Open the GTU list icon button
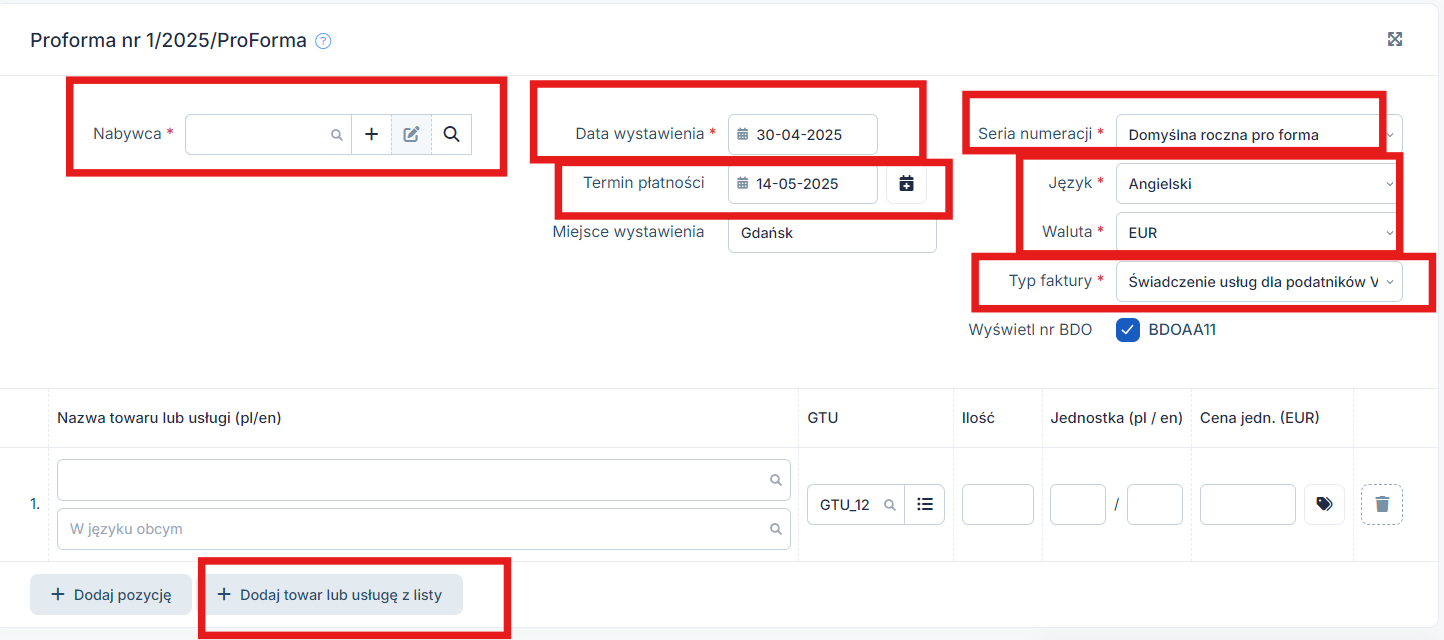This screenshot has height=640, width=1444. 925,505
